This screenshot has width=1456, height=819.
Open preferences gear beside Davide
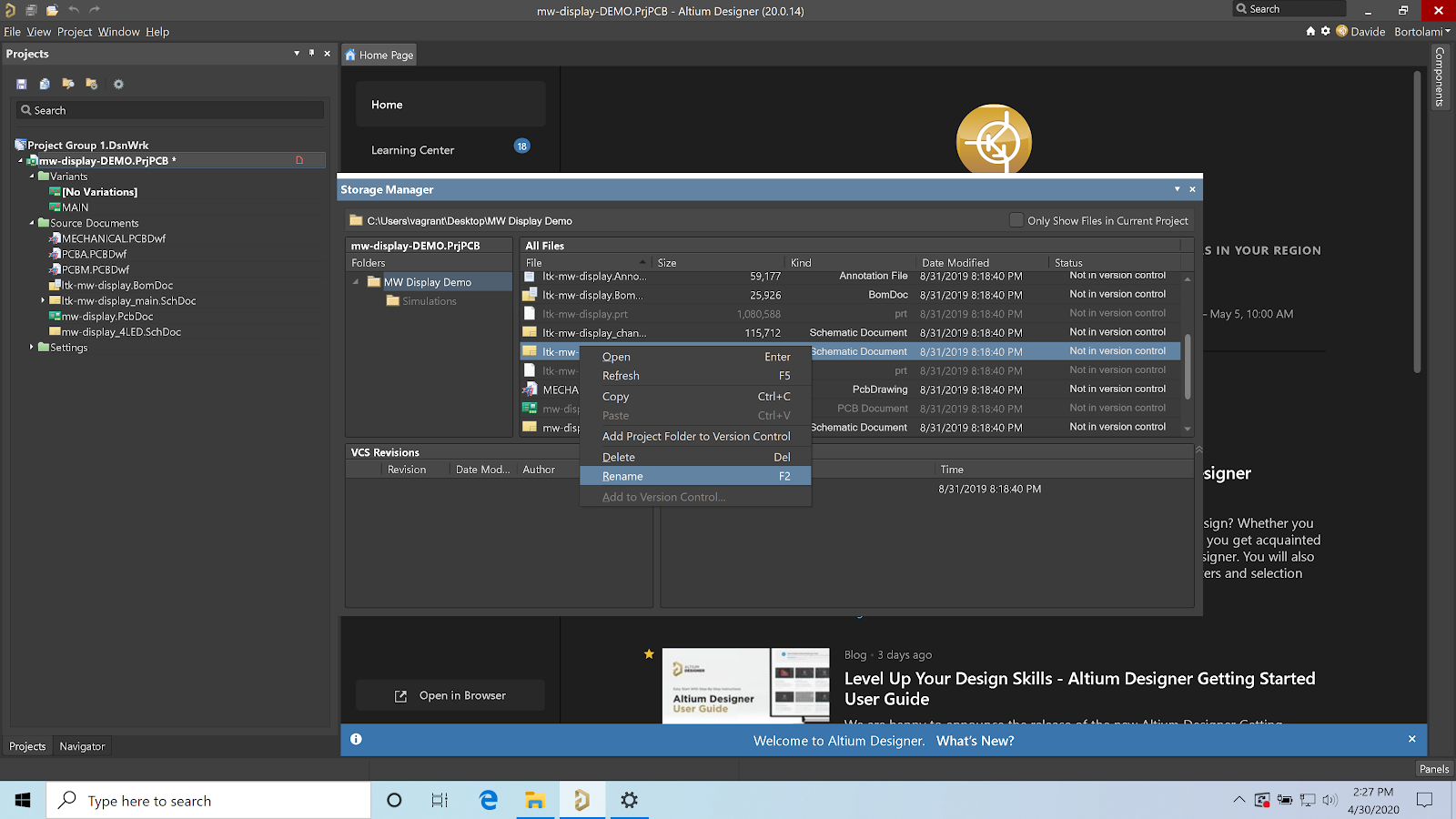point(1326,31)
